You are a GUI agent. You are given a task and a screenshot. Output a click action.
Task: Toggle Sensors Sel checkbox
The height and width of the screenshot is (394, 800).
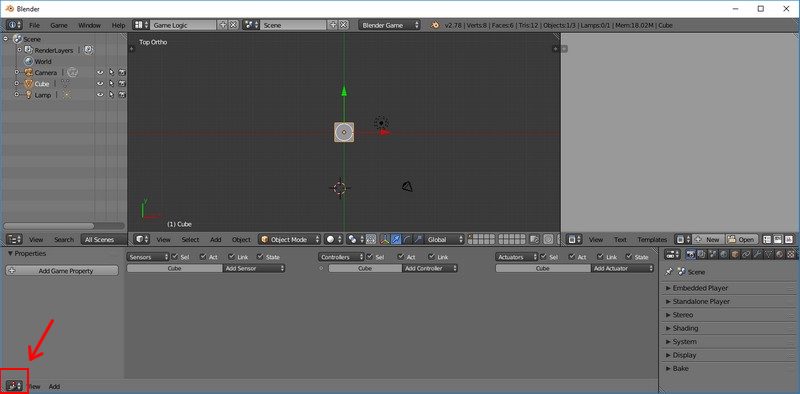tap(175, 257)
